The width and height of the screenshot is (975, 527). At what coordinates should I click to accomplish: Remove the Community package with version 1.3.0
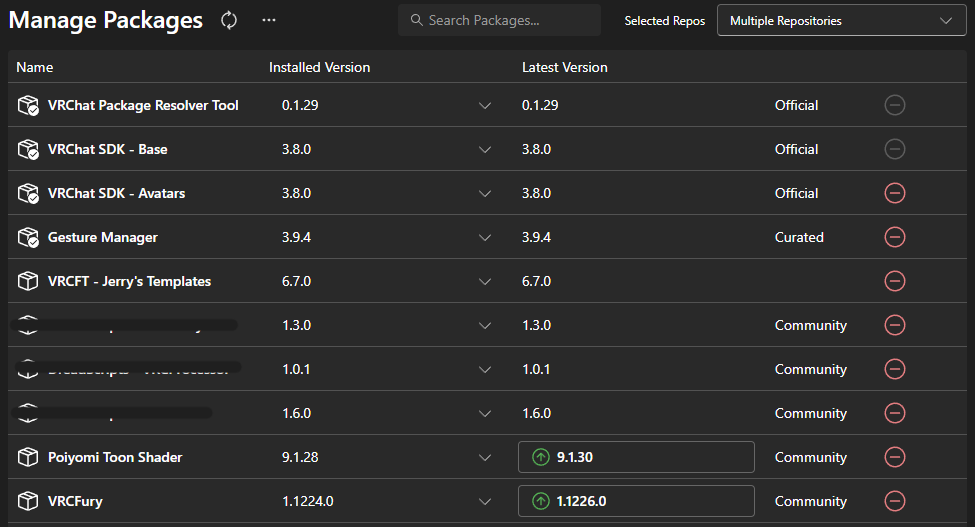[895, 325]
